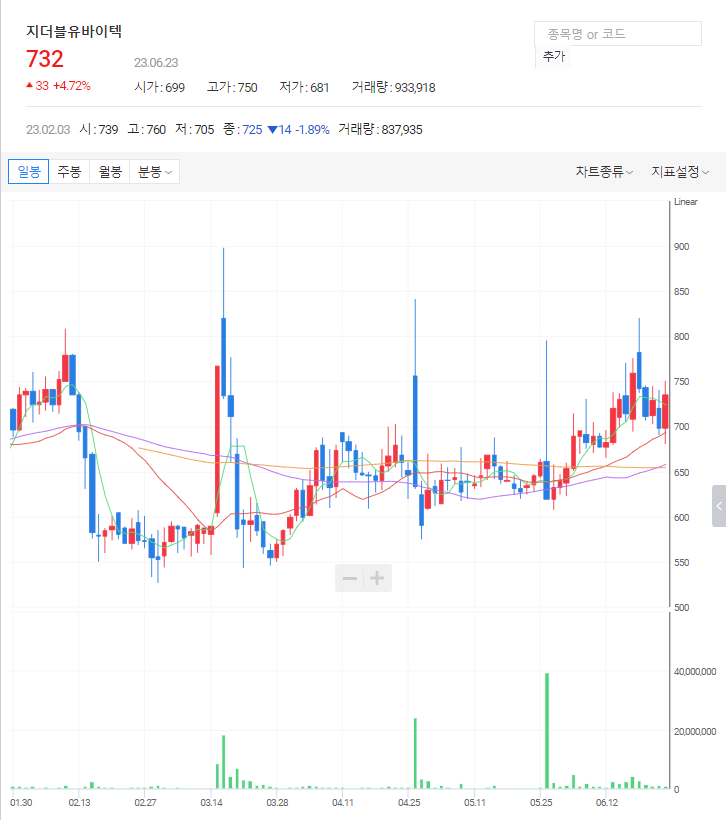726x820 pixels.
Task: Switch to the 월봉 monthly chart tab
Action: tap(110, 172)
